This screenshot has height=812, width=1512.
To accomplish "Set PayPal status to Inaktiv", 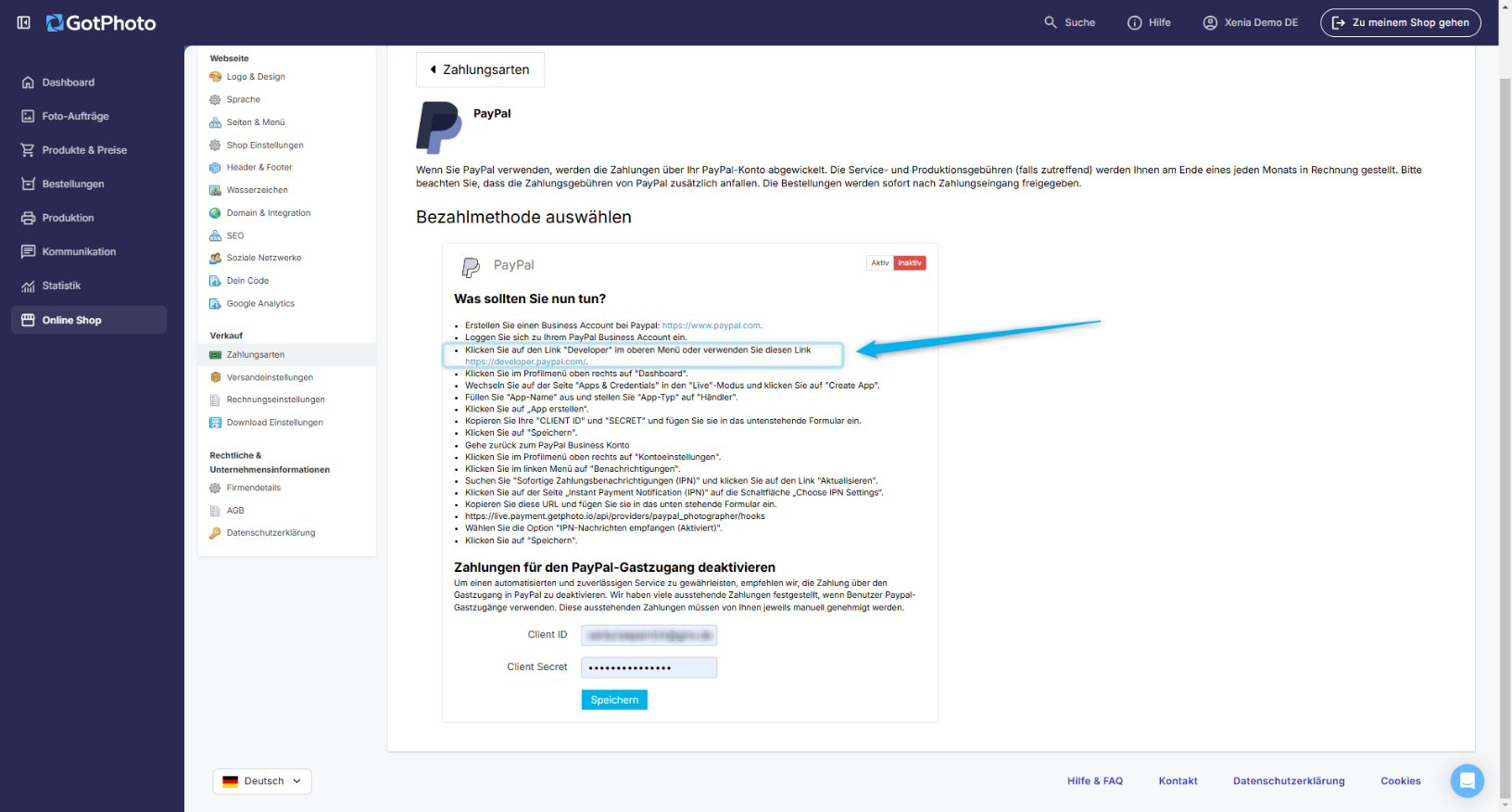I will click(x=910, y=263).
